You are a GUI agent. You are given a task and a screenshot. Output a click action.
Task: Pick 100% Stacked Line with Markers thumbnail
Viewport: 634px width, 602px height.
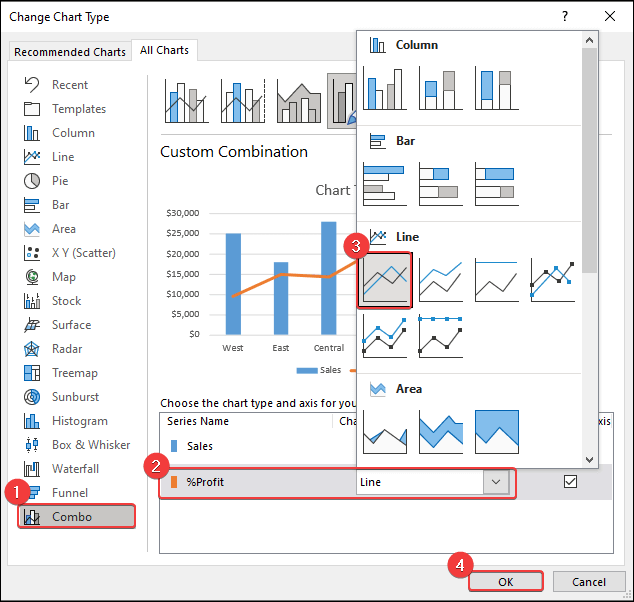(441, 336)
